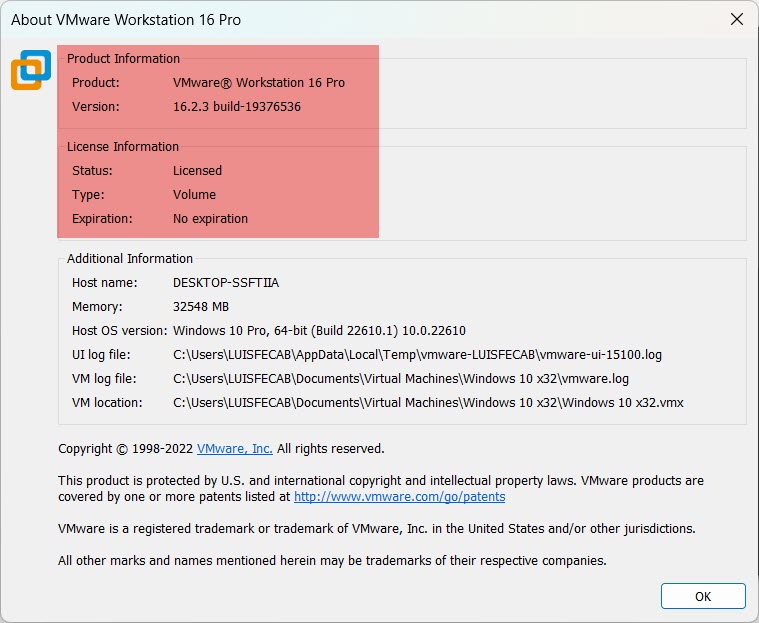Viewport: 759px width, 623px height.
Task: Click the registered trademark notice sentence
Action: (377, 529)
